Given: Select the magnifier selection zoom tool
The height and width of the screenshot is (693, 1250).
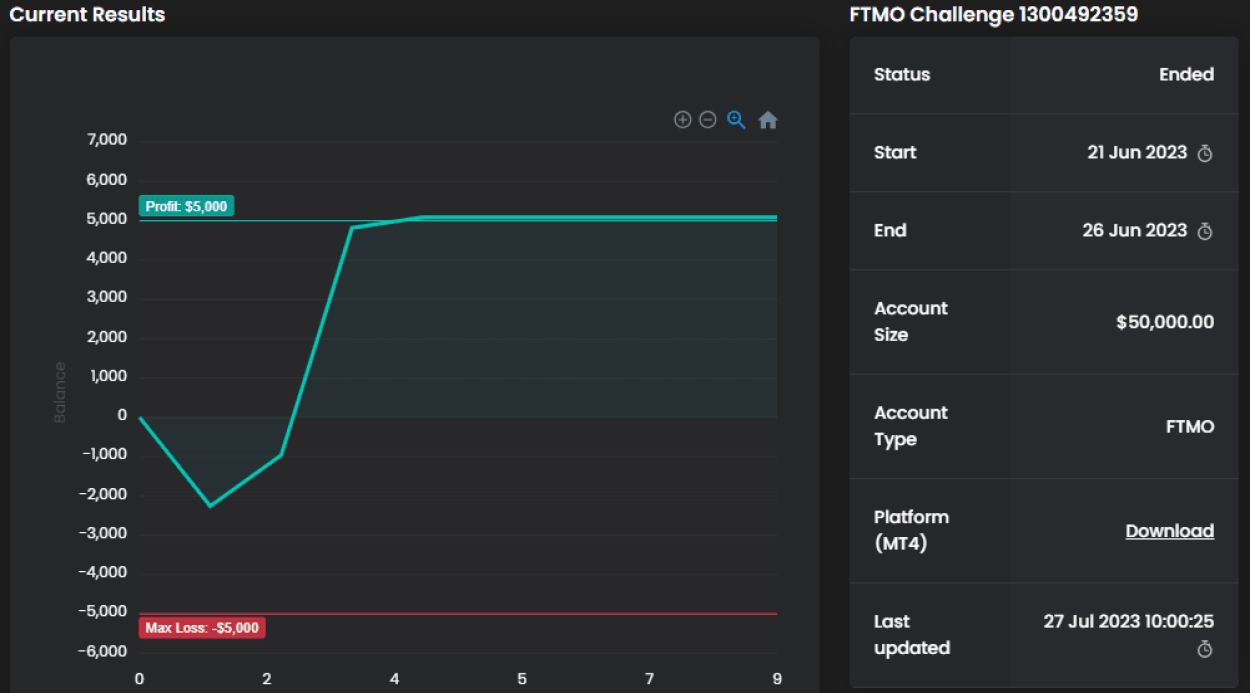Looking at the screenshot, I should coord(737,120).
